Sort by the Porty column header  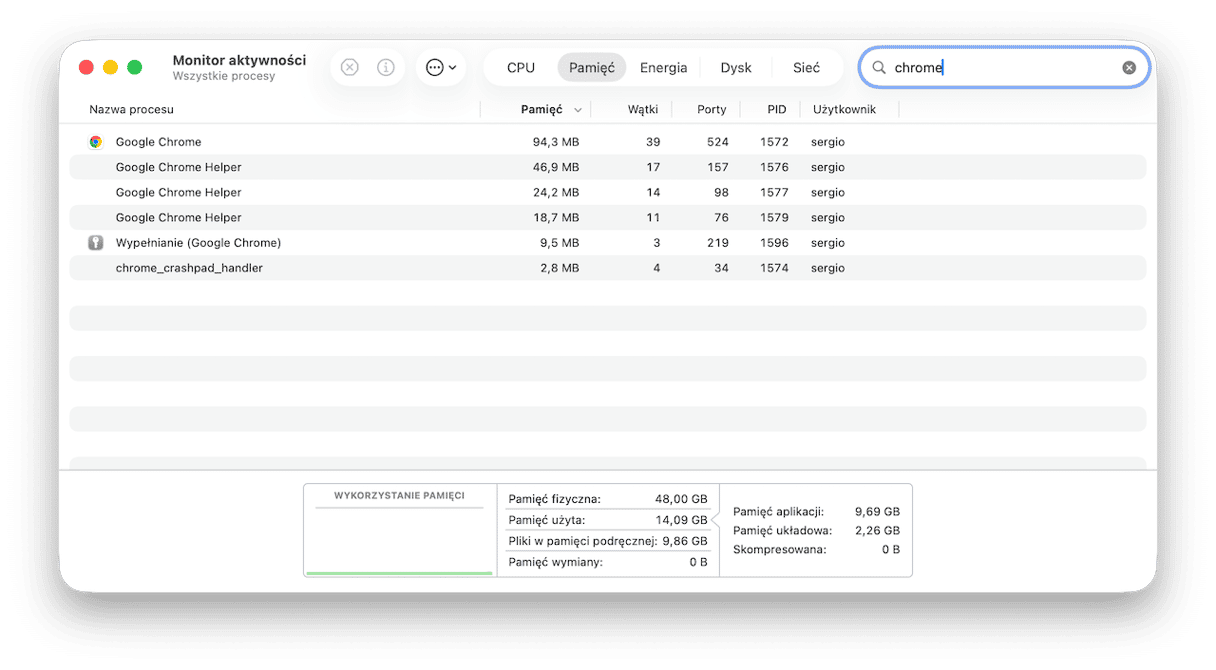[x=712, y=110]
